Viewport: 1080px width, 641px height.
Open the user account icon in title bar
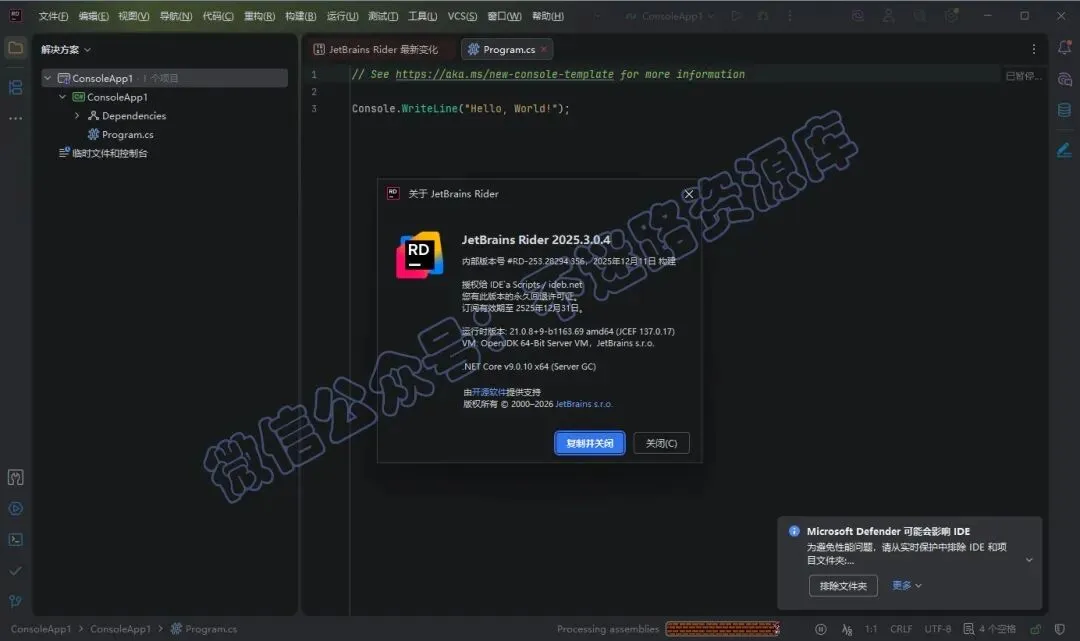[889, 16]
